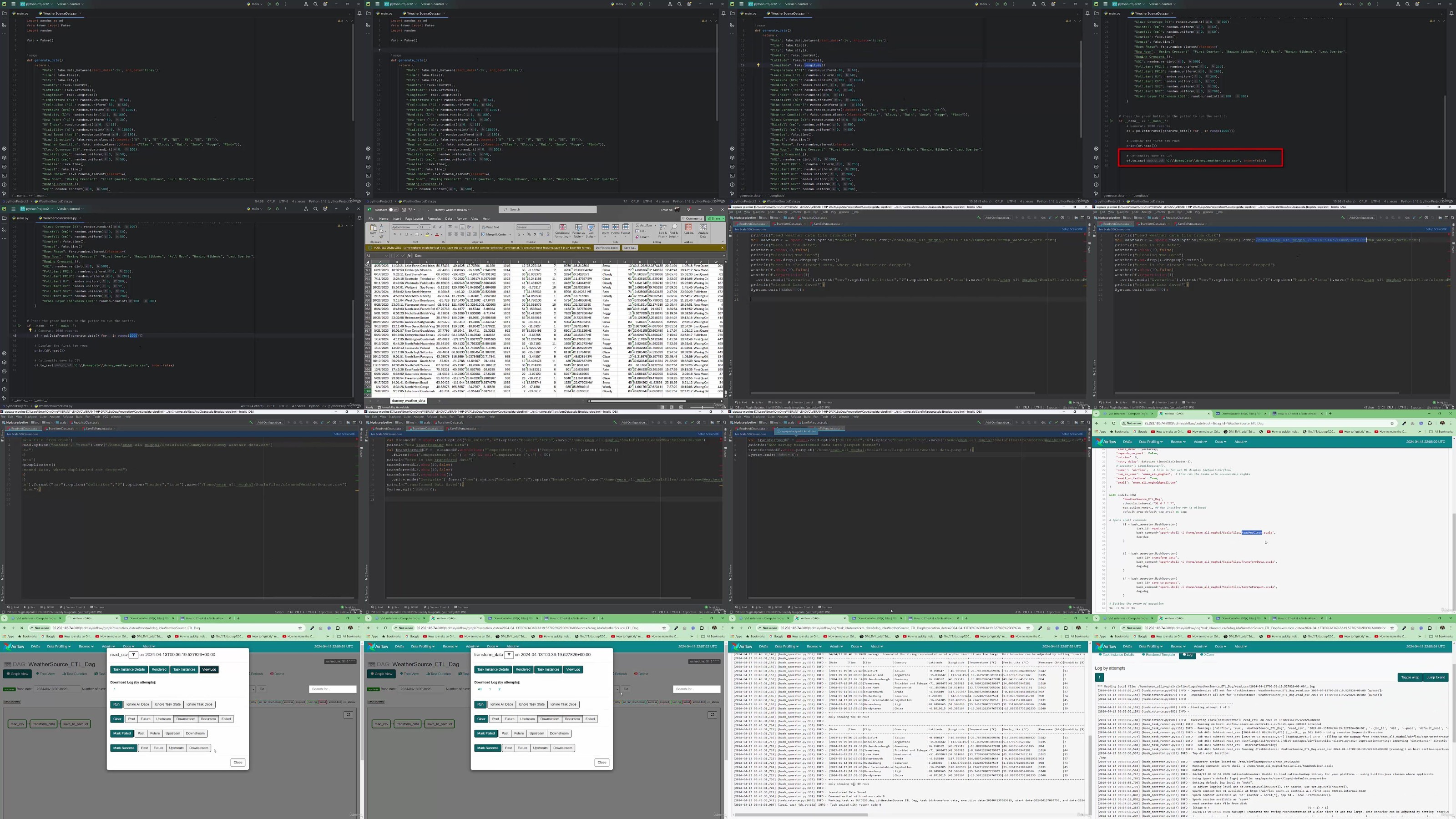Screen dimensions: 1456x819
Task: Click Toggle wrap on the Log by attempts page
Action: tap(1410, 677)
